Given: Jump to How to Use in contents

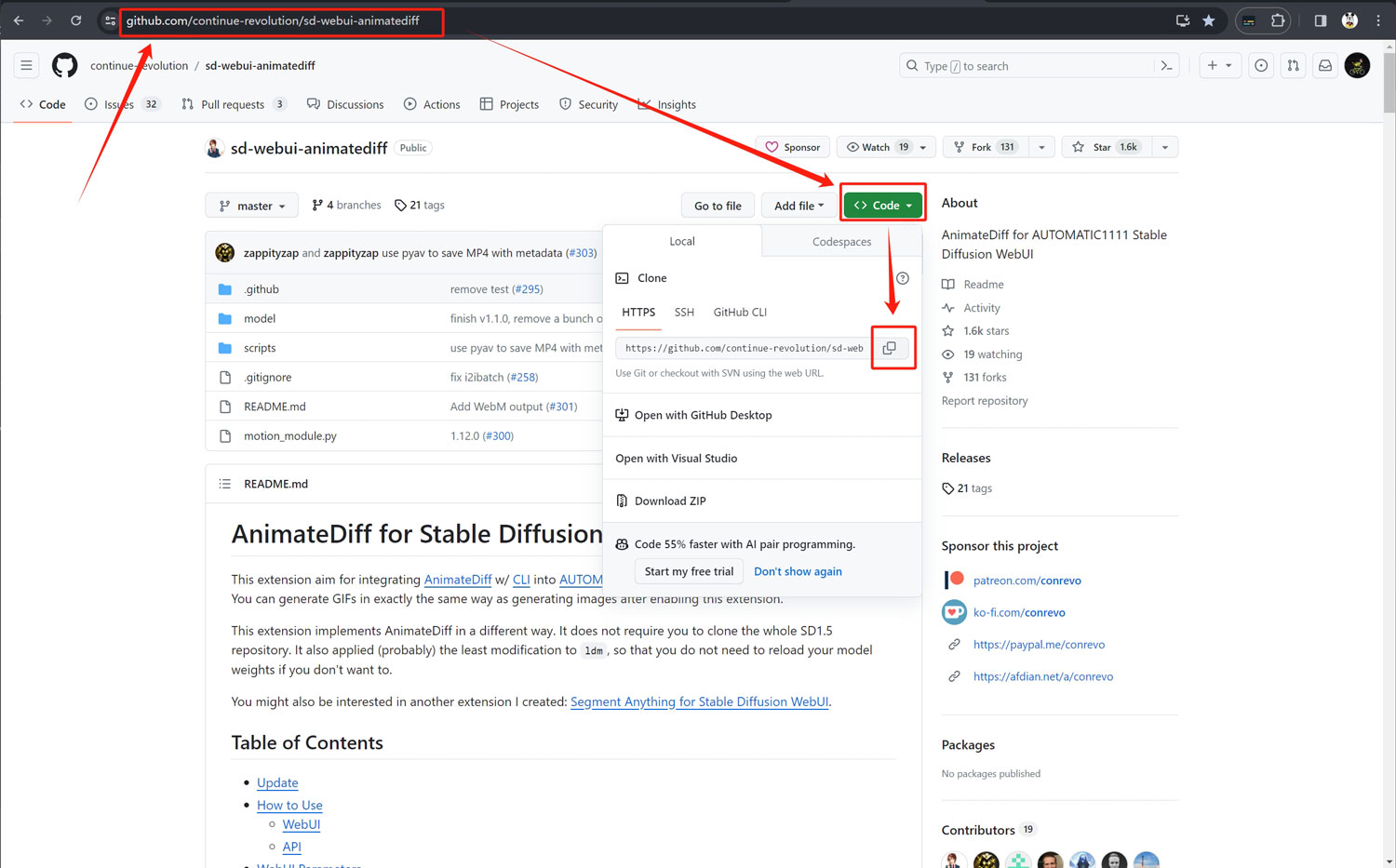Looking at the screenshot, I should tap(289, 805).
